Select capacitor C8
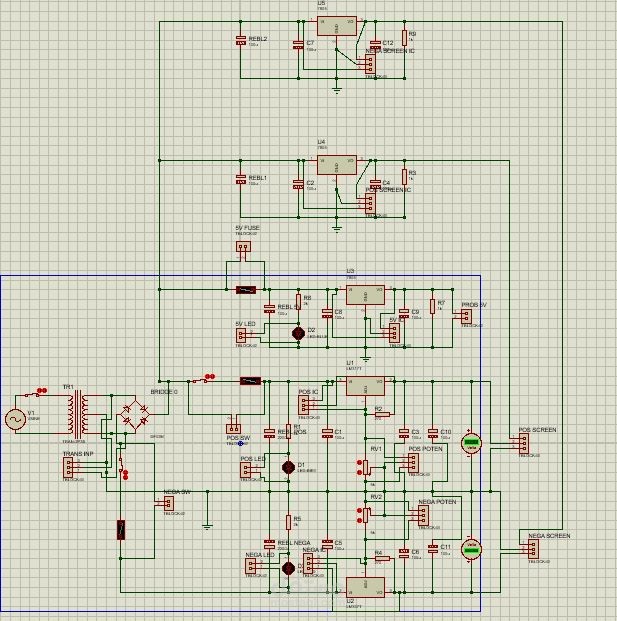The width and height of the screenshot is (617, 621). (x=327, y=314)
